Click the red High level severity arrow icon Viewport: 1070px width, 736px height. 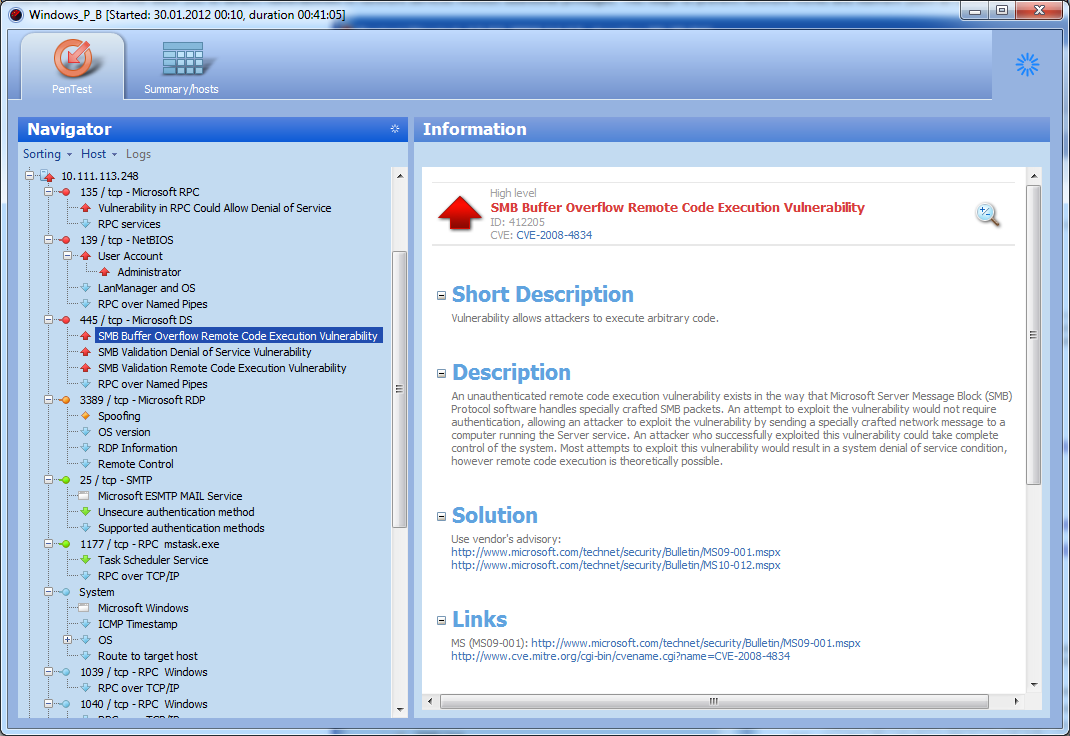click(x=456, y=212)
